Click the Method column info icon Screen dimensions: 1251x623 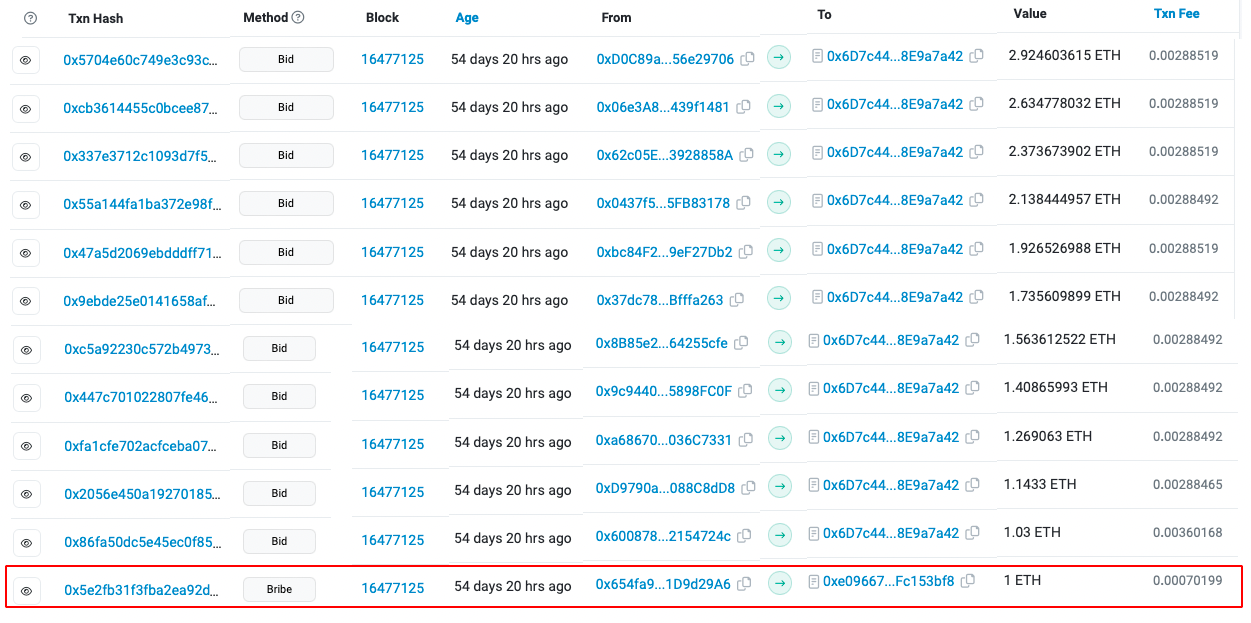(x=298, y=18)
